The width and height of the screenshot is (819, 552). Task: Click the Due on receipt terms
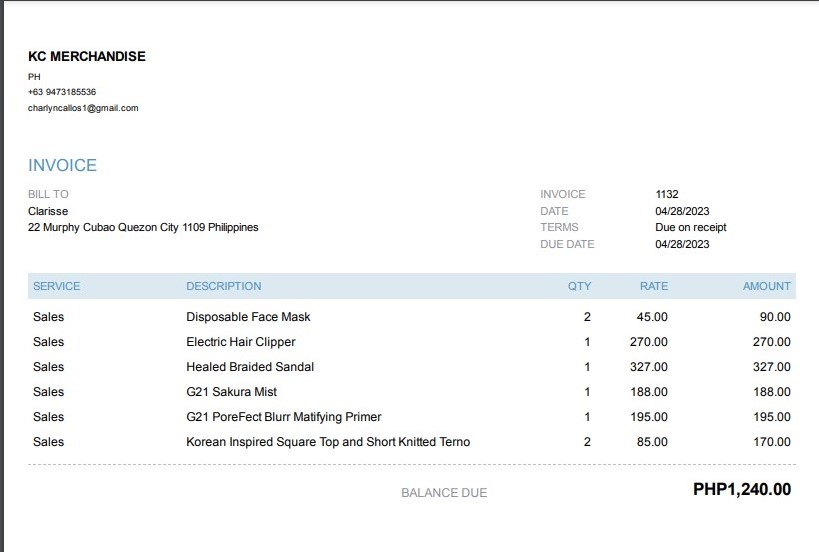690,227
